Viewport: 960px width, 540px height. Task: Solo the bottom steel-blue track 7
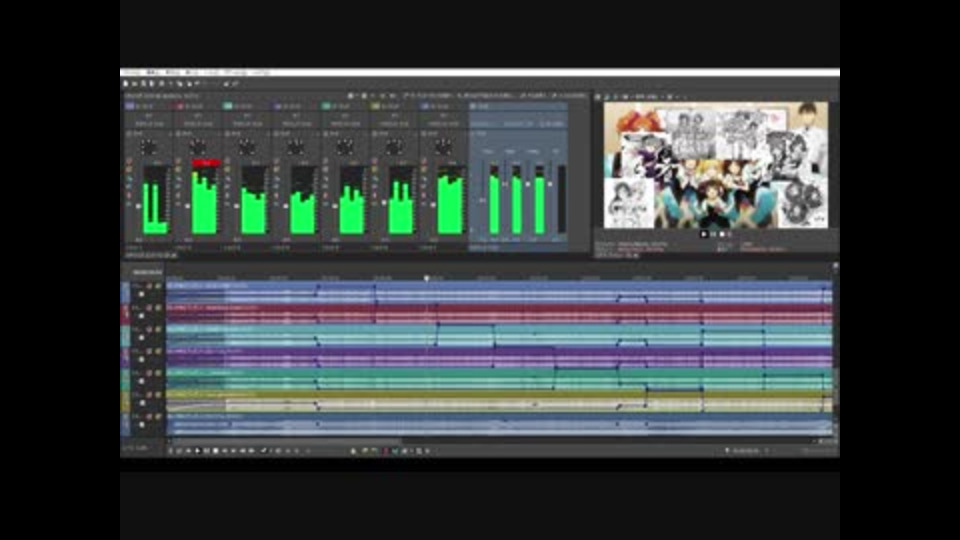(x=158, y=416)
